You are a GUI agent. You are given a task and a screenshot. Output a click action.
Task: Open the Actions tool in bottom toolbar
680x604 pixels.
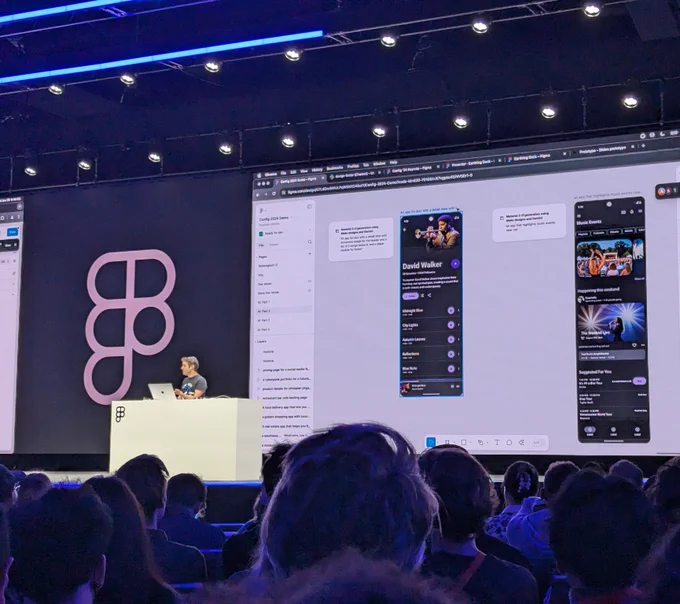pyautogui.click(x=522, y=443)
